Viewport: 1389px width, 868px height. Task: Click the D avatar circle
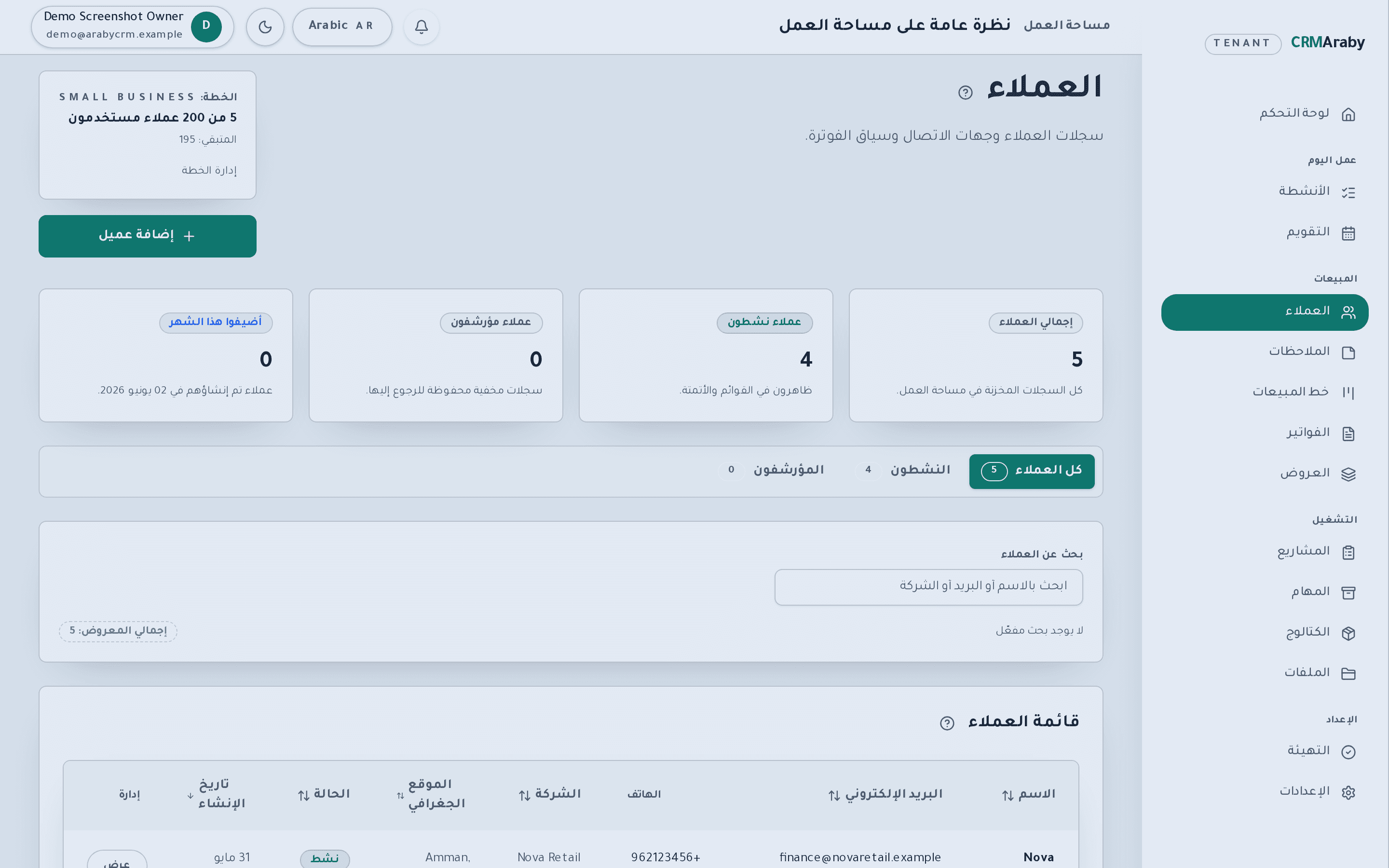(206, 27)
